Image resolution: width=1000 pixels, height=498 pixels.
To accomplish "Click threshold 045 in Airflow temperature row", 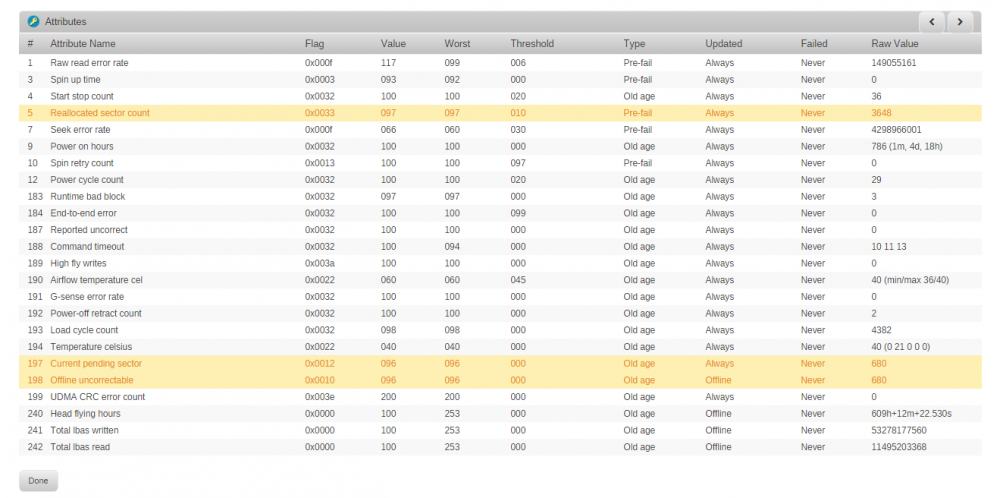I will (x=518, y=280).
